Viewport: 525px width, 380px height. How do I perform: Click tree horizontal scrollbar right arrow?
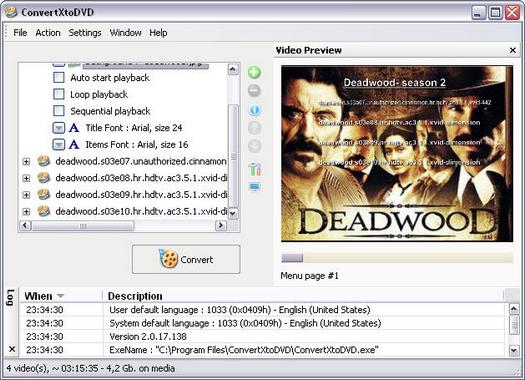click(x=220, y=226)
